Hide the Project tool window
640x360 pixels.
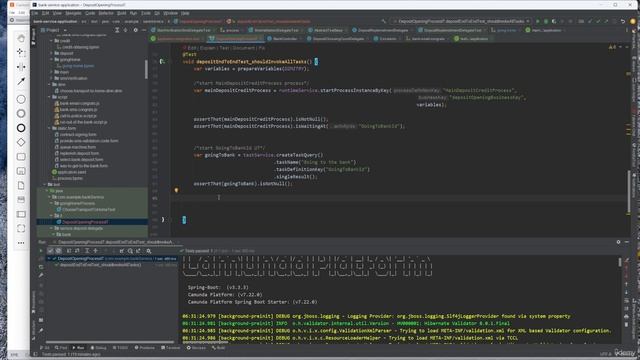click(x=144, y=30)
